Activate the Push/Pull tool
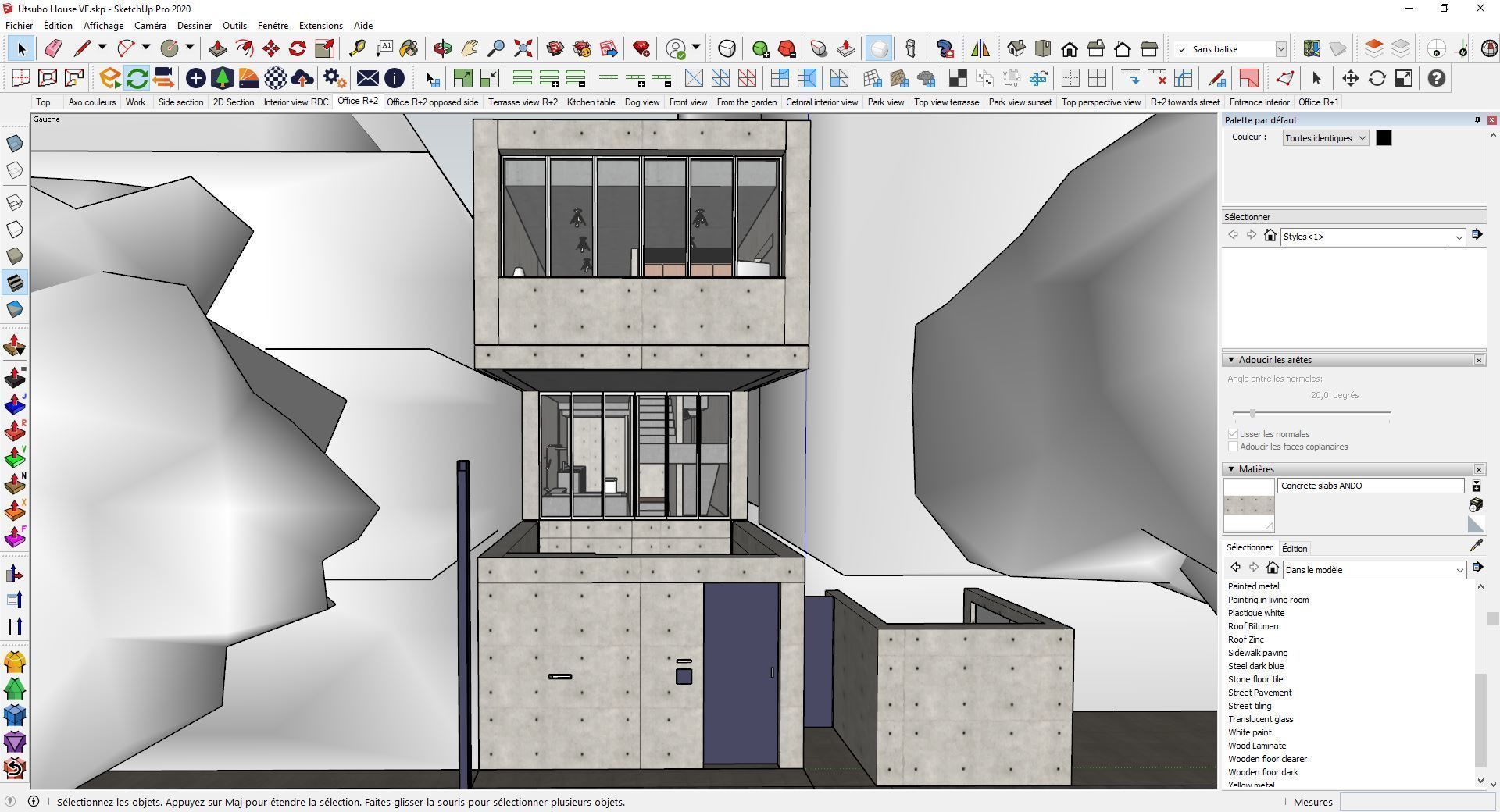This screenshot has height=812, width=1500. point(217,48)
